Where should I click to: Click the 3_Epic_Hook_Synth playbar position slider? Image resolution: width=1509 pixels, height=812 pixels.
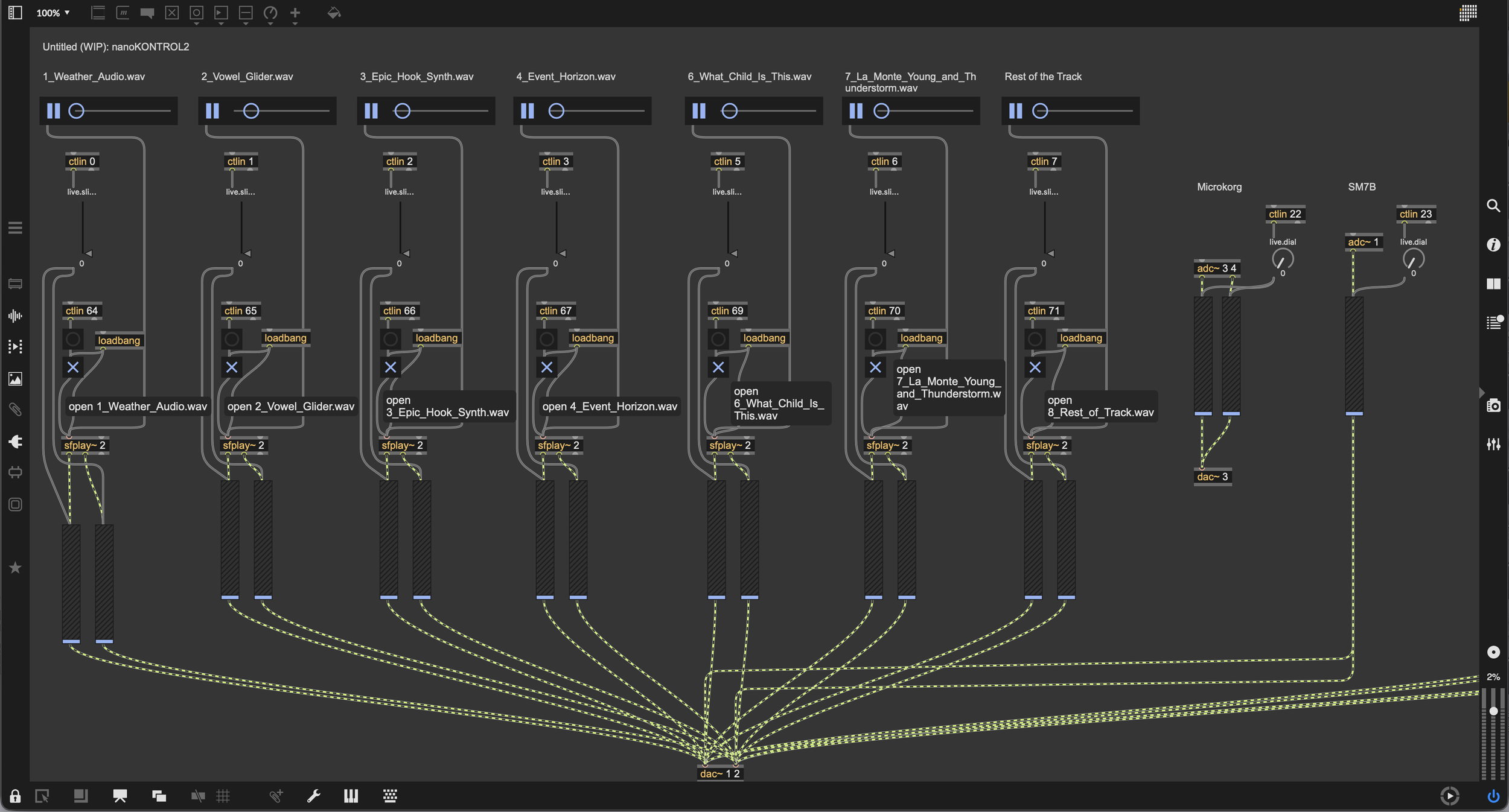(x=441, y=111)
